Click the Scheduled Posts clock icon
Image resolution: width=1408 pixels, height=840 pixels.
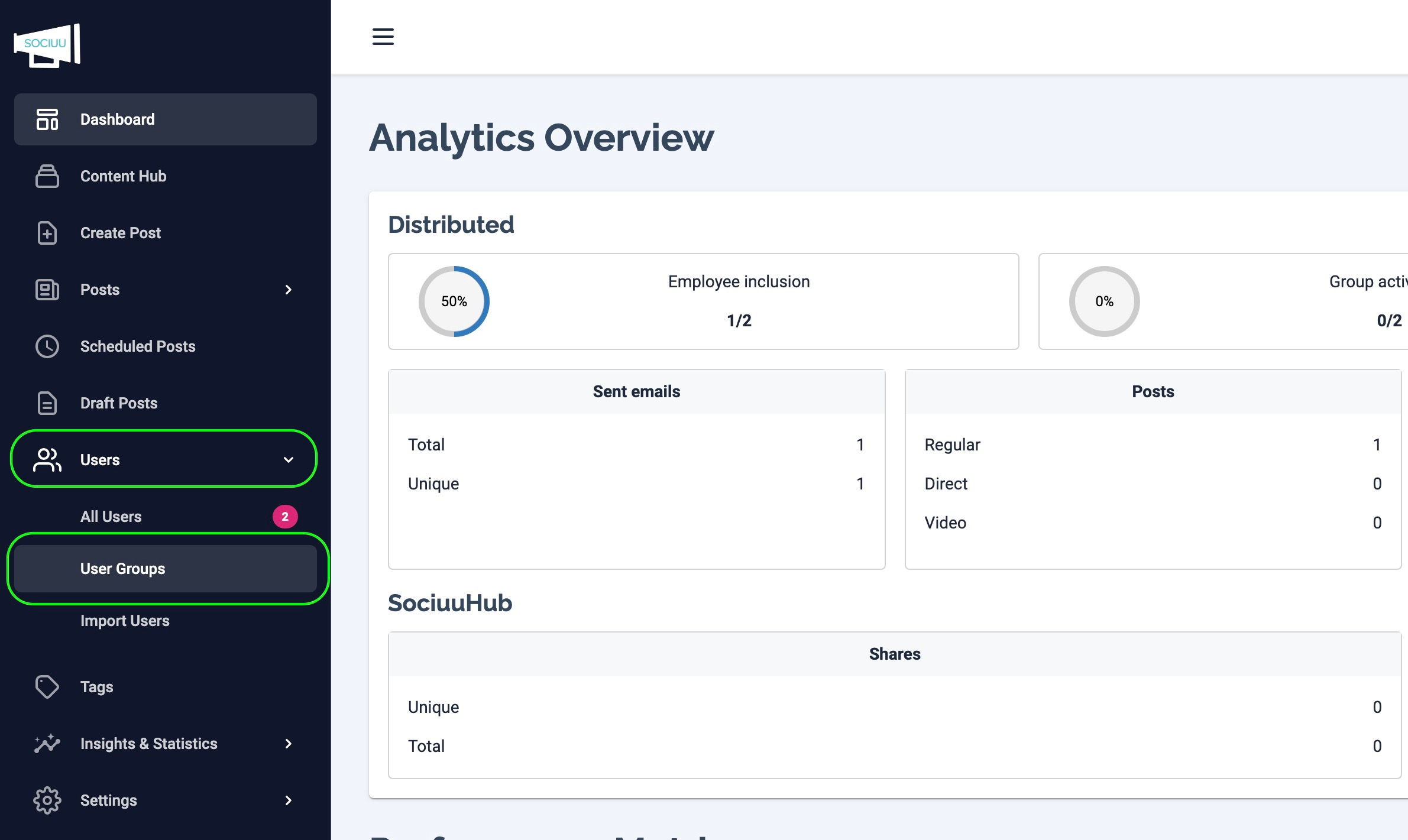(47, 346)
